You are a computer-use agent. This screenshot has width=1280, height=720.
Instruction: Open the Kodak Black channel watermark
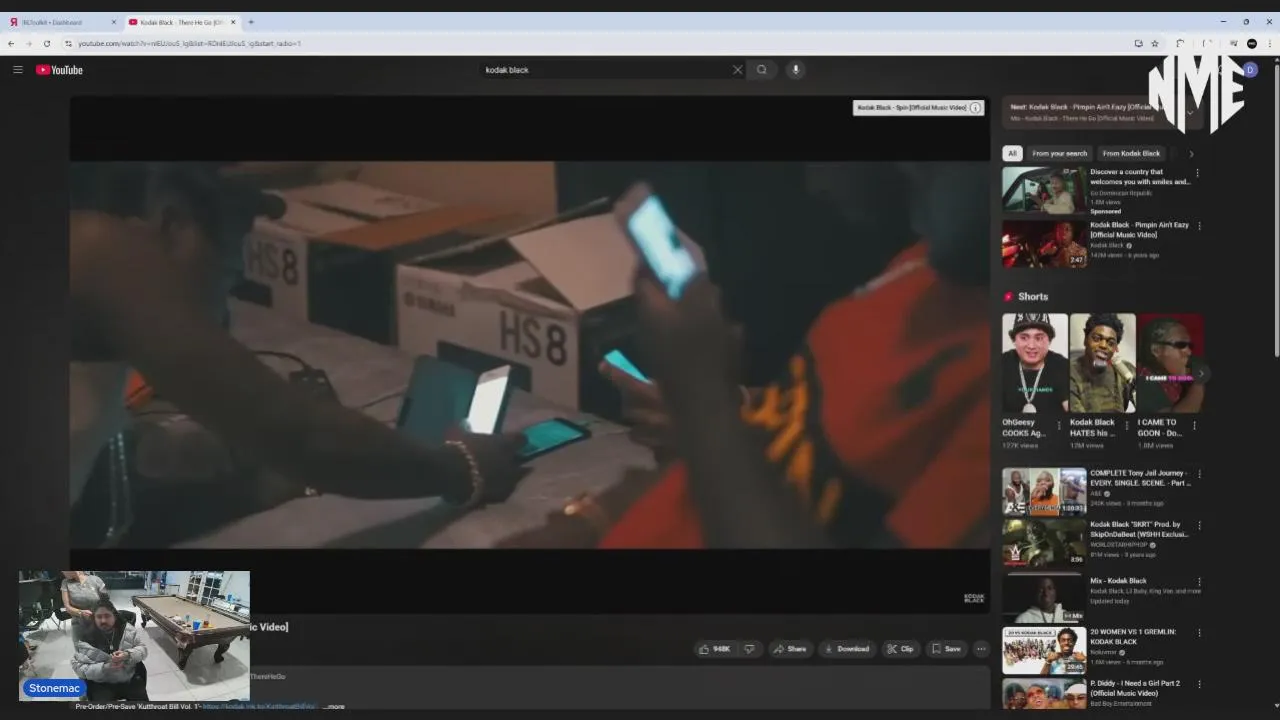click(x=974, y=598)
